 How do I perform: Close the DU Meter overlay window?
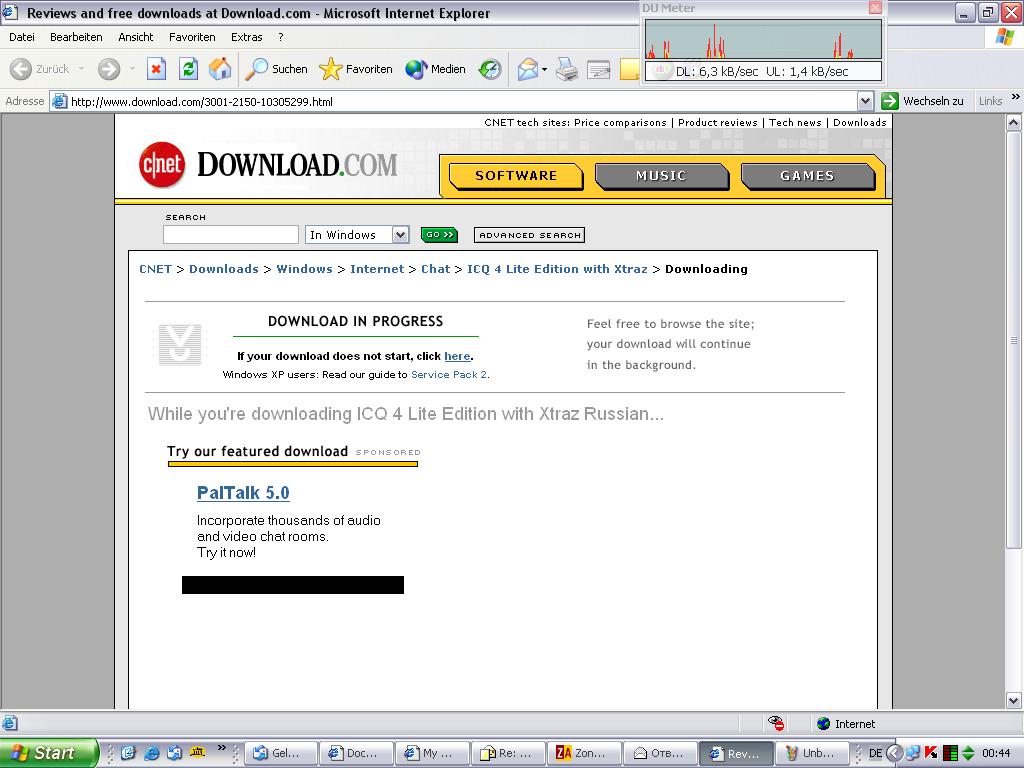coord(875,7)
